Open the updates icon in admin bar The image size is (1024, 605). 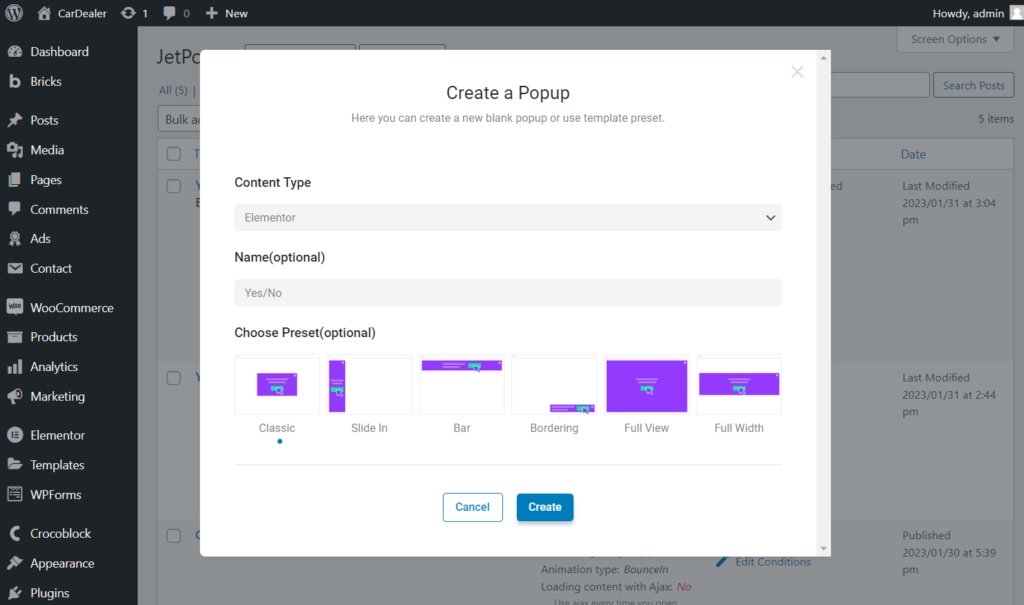[x=129, y=13]
